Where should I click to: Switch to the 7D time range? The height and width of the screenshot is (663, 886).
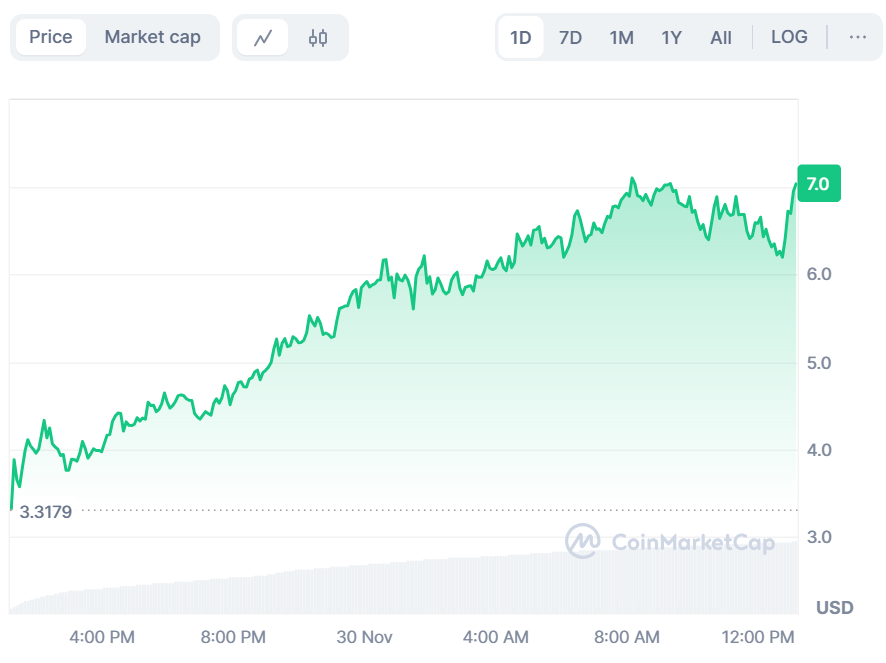click(x=570, y=38)
